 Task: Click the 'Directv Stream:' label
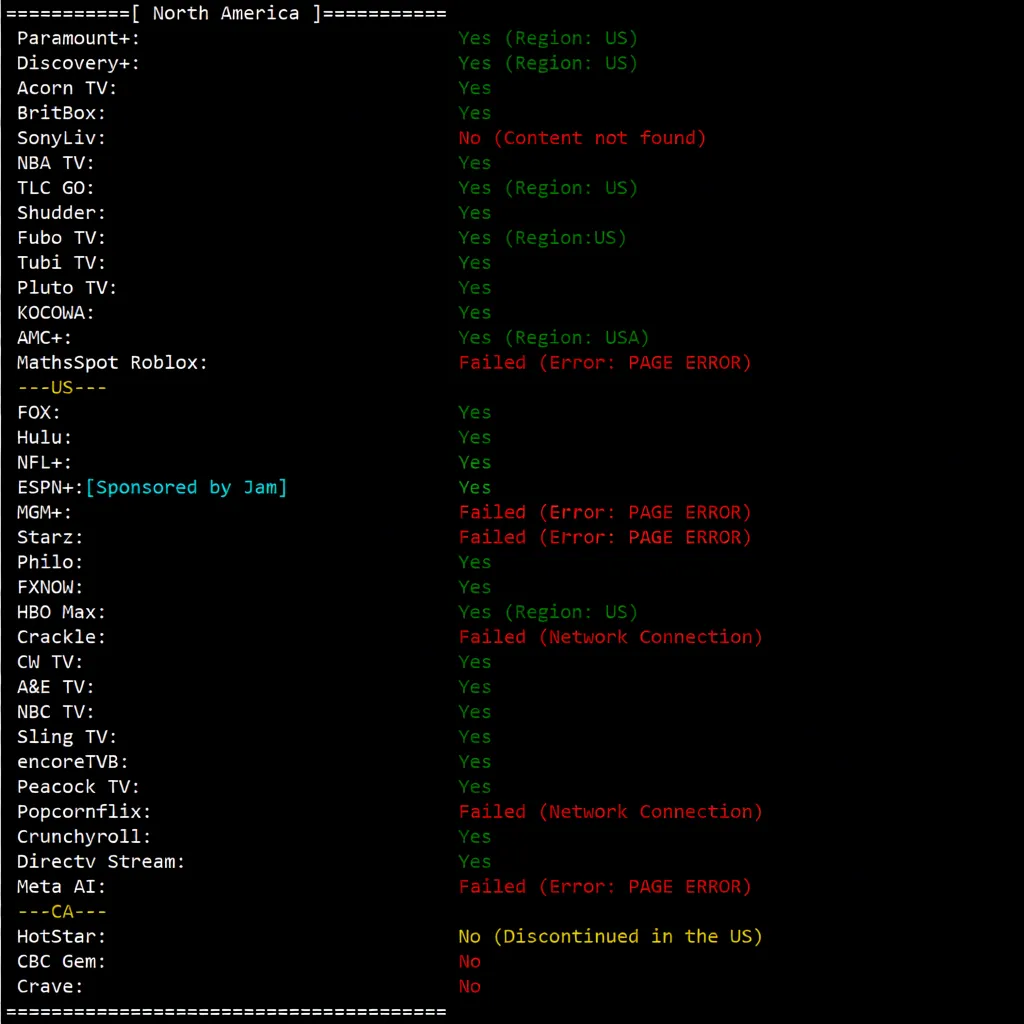click(x=101, y=861)
